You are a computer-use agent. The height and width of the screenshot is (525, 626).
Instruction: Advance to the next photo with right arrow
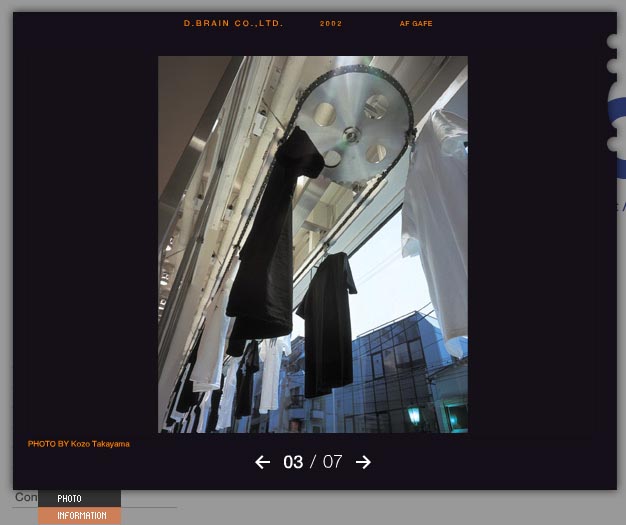click(364, 462)
